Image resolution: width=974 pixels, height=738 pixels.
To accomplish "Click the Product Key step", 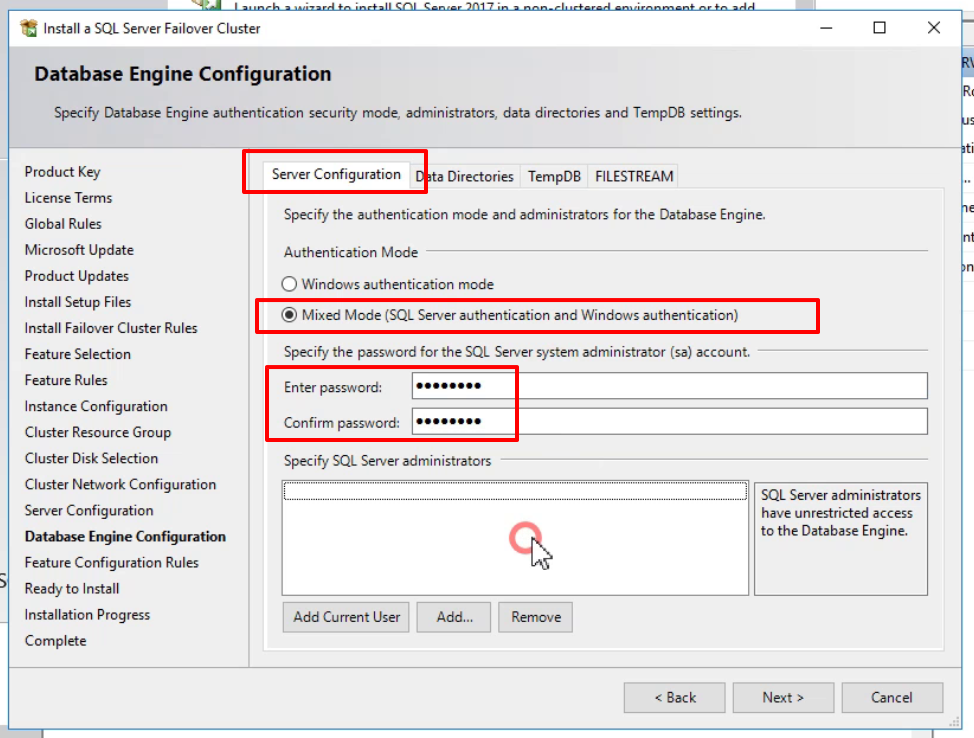I will 62,171.
